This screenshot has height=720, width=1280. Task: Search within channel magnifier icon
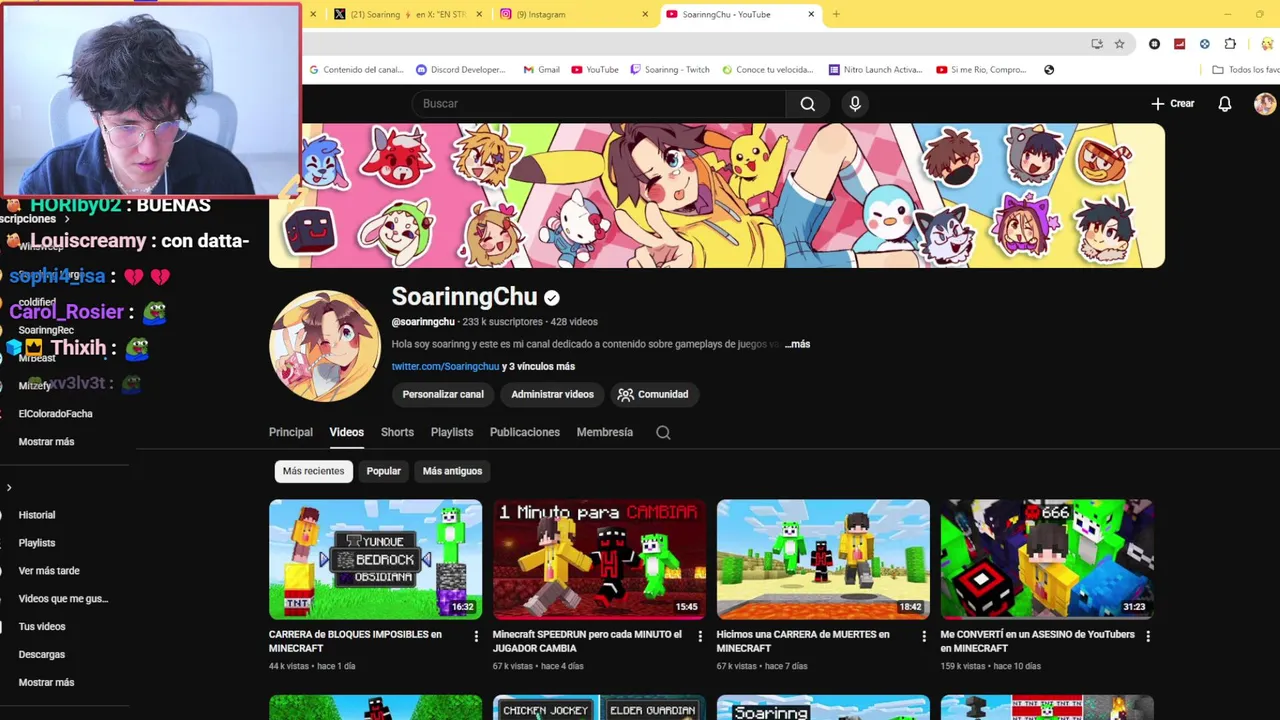663,433
